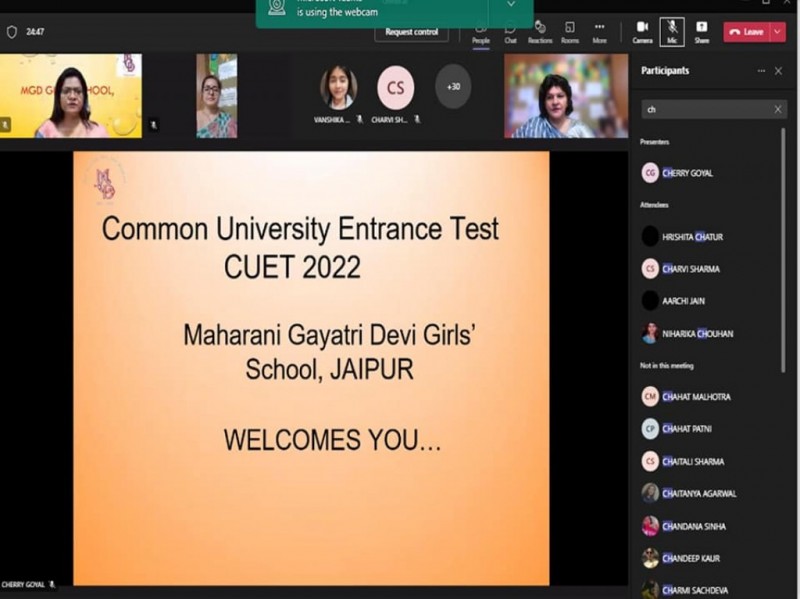Toggle the Camera button

pos(642,32)
